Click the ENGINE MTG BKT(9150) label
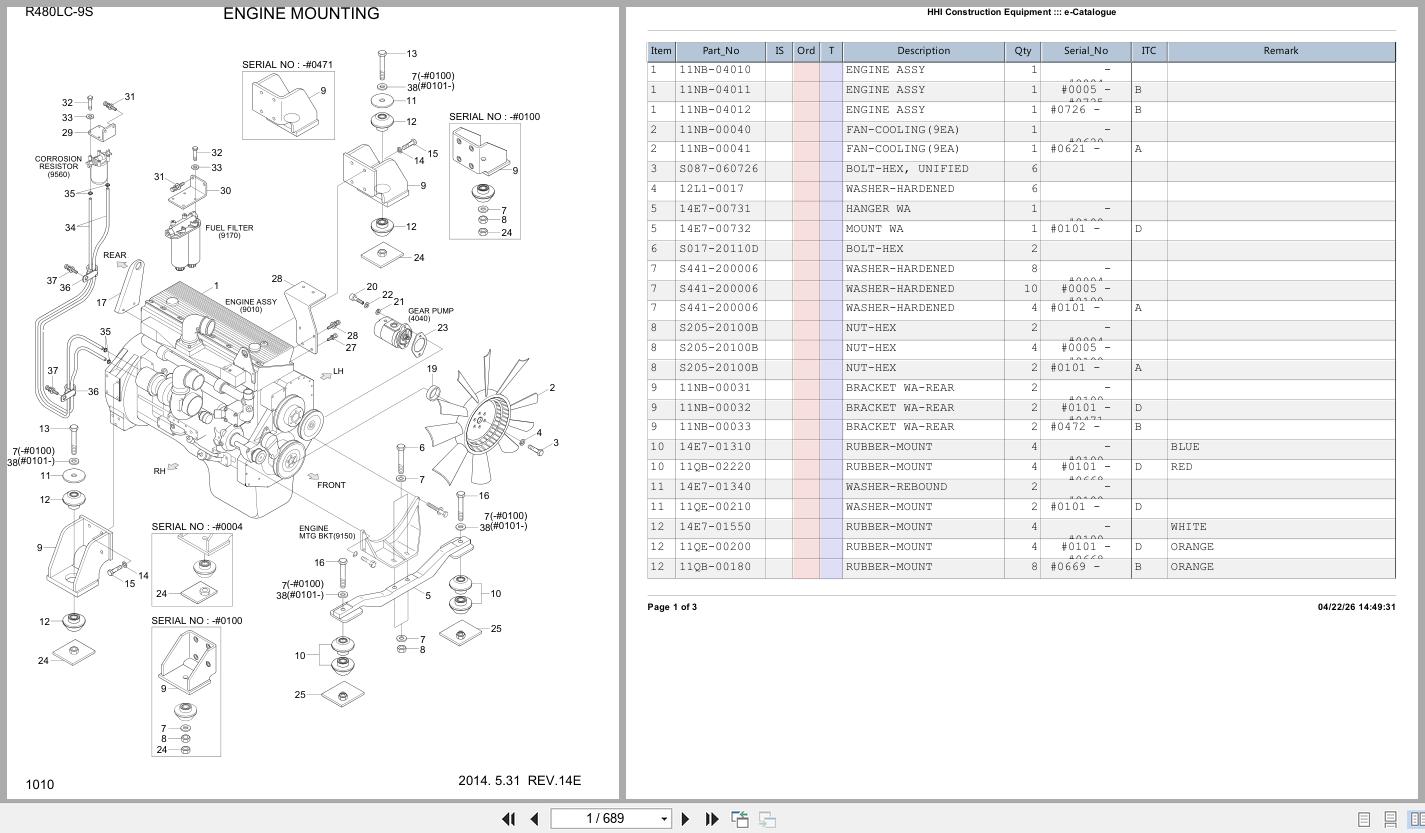Viewport: 1425px width, 833px height. pos(326,532)
